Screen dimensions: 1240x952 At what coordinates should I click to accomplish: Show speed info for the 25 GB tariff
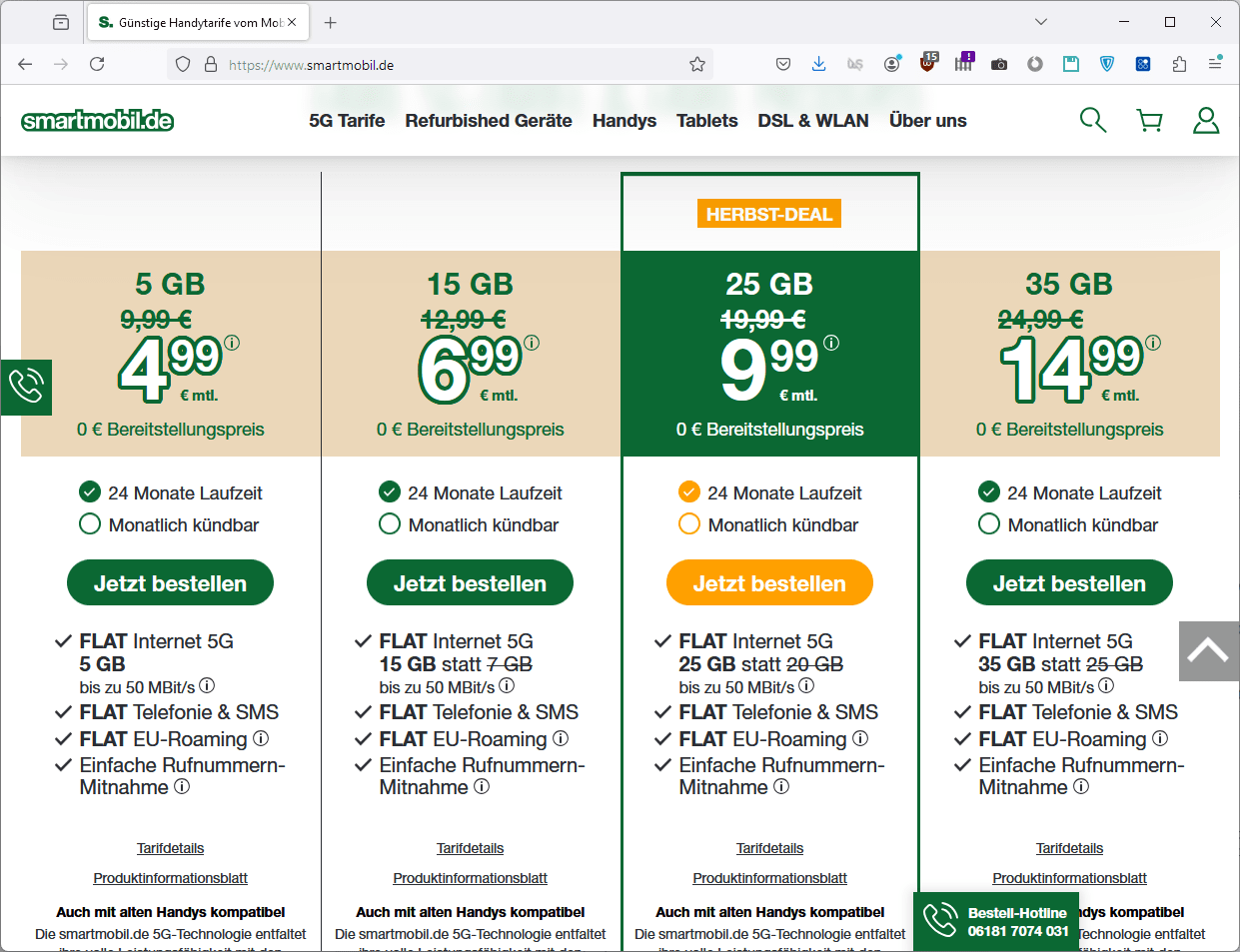[x=806, y=686]
